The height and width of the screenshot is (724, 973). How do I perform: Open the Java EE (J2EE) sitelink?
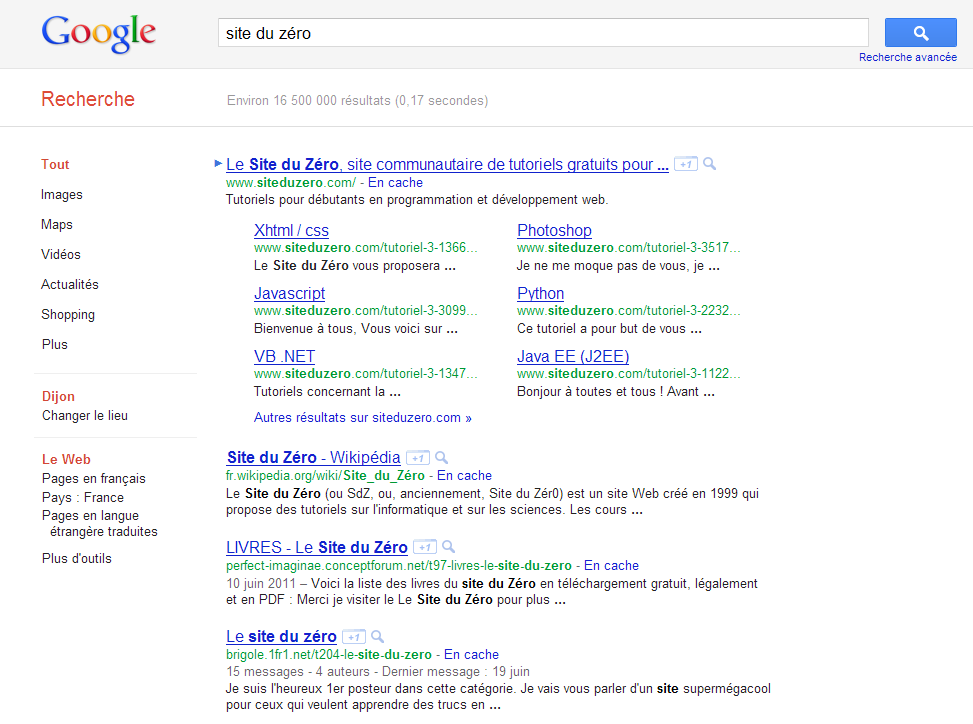click(573, 357)
